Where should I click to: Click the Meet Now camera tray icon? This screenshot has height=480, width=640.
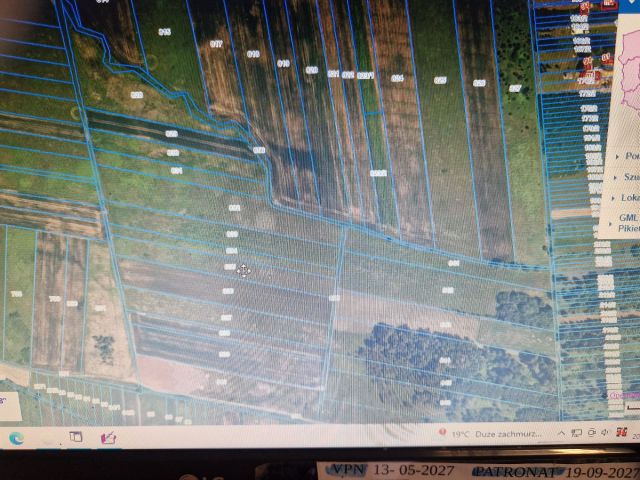coord(591,433)
